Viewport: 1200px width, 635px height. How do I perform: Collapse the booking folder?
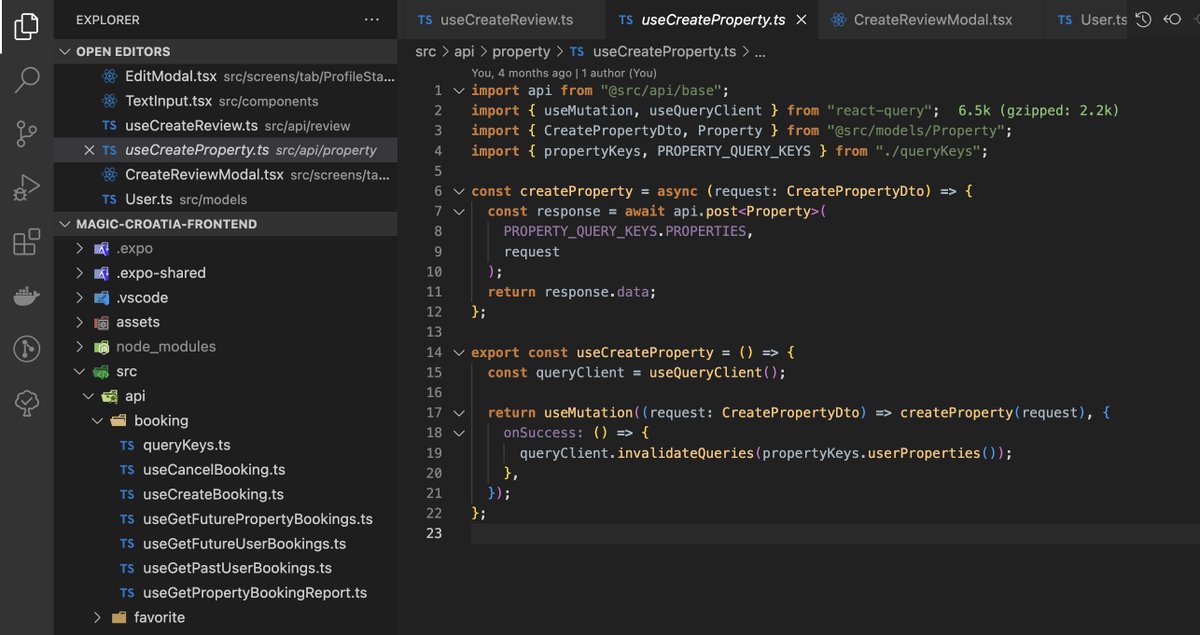tap(98, 421)
